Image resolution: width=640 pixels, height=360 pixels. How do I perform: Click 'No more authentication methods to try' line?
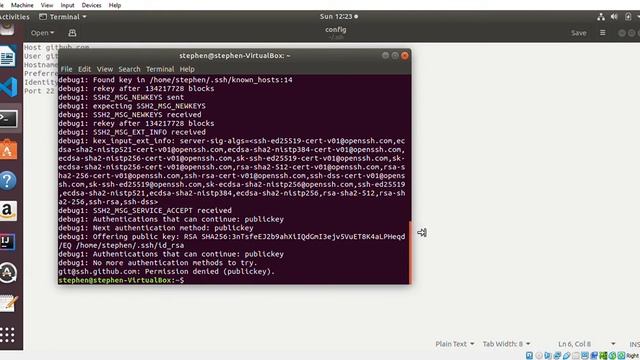[x=158, y=263]
